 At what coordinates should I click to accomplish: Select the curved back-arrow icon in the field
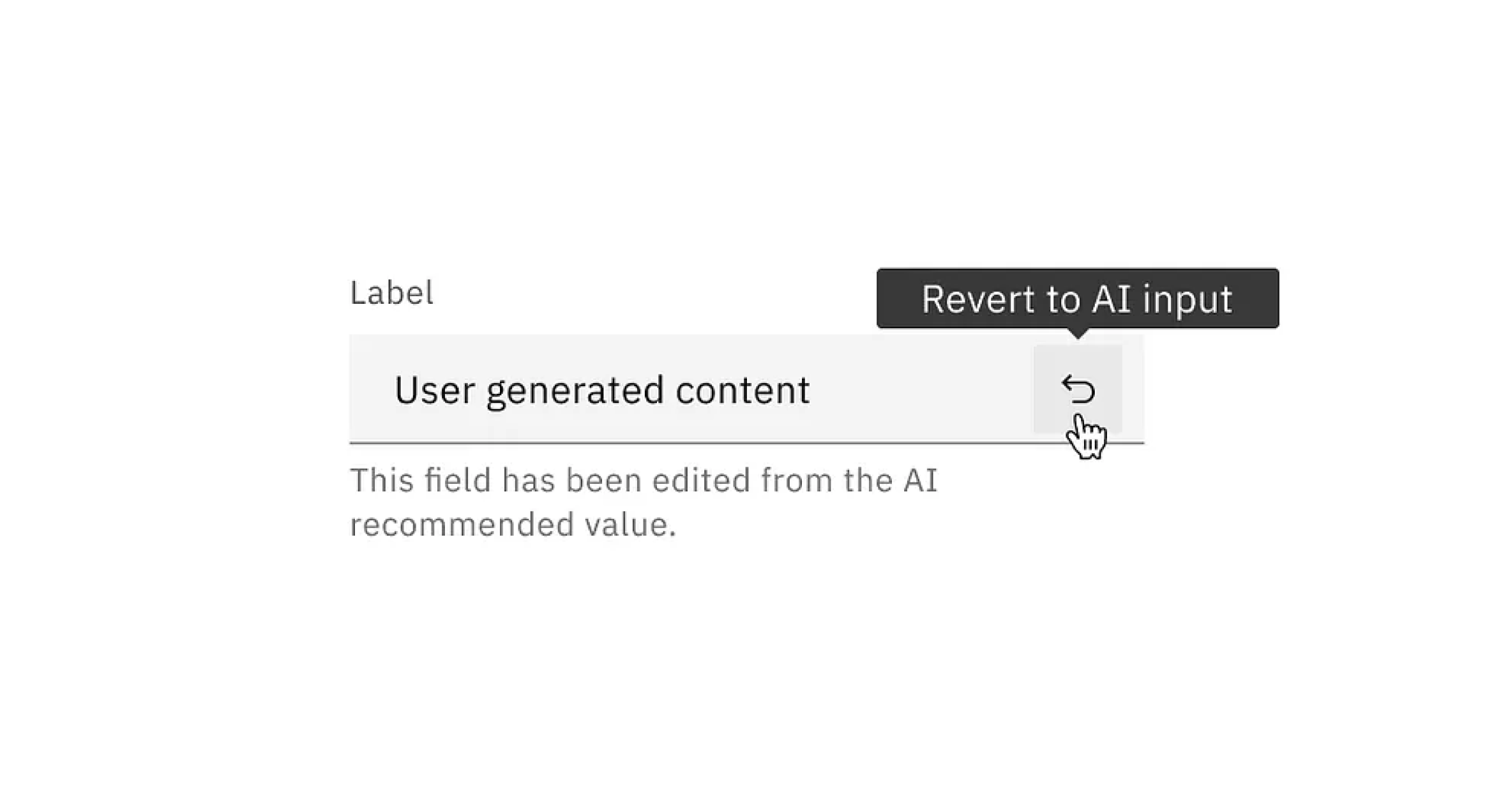tap(1078, 389)
